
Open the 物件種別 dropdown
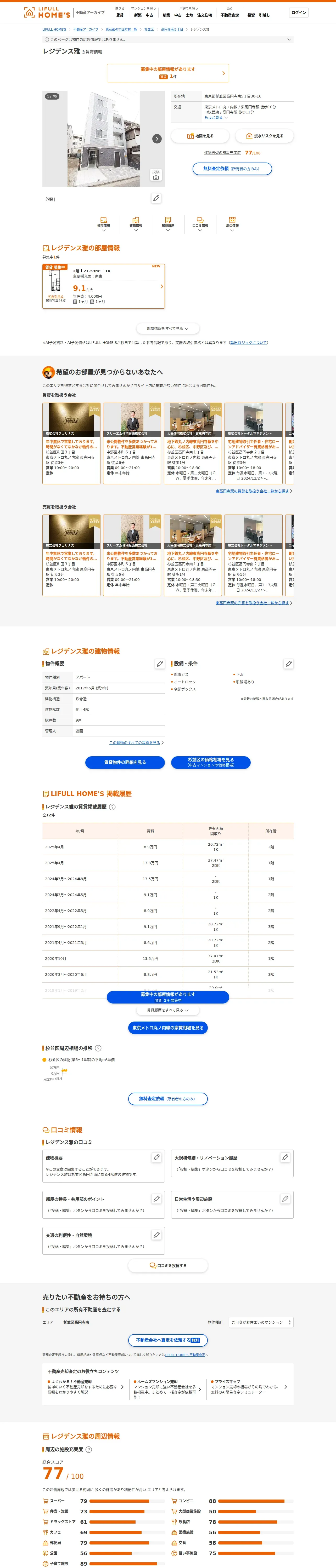click(x=261, y=1322)
